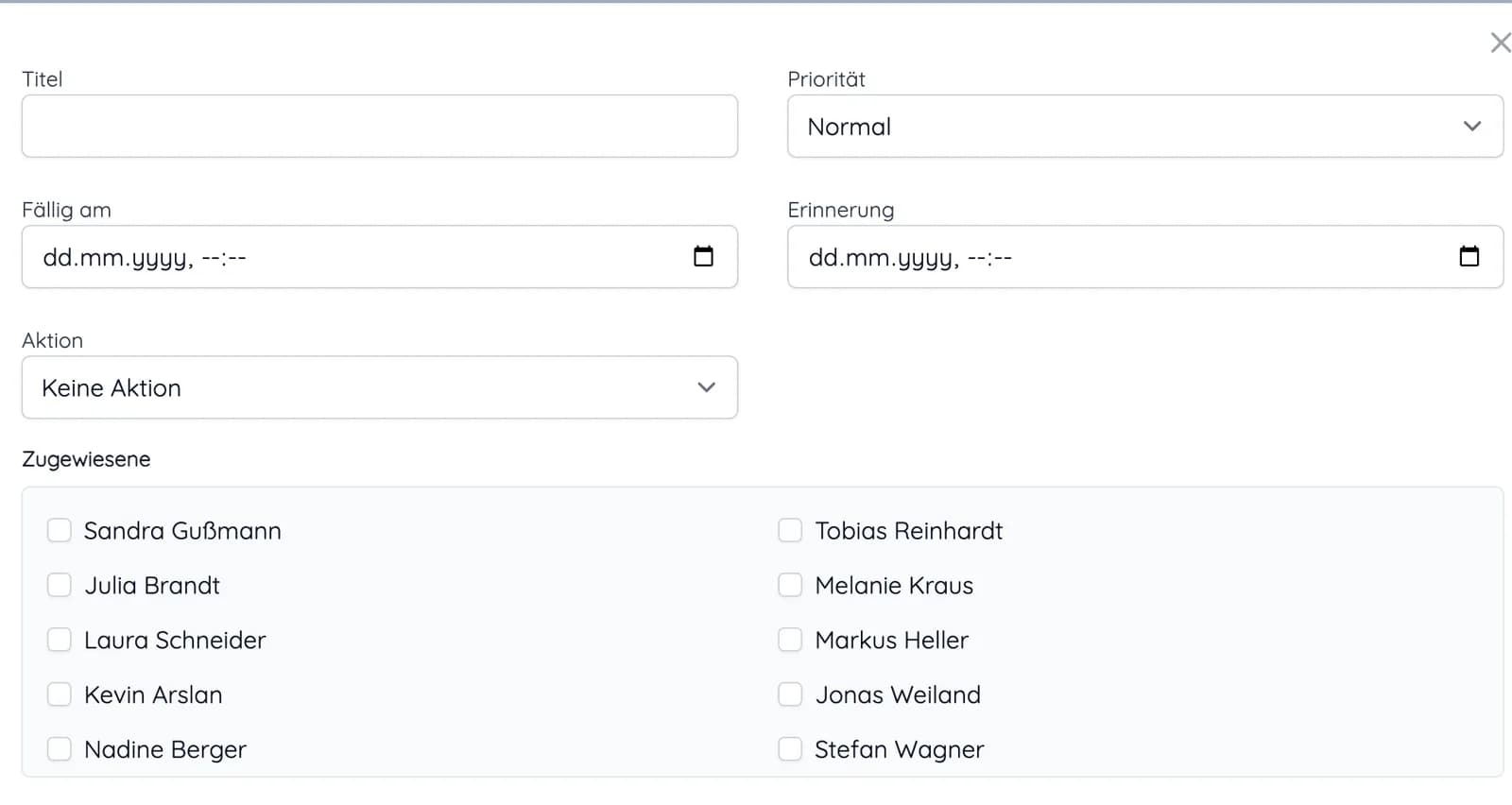Open calendar picker in Erinnerung field

pos(1469,256)
